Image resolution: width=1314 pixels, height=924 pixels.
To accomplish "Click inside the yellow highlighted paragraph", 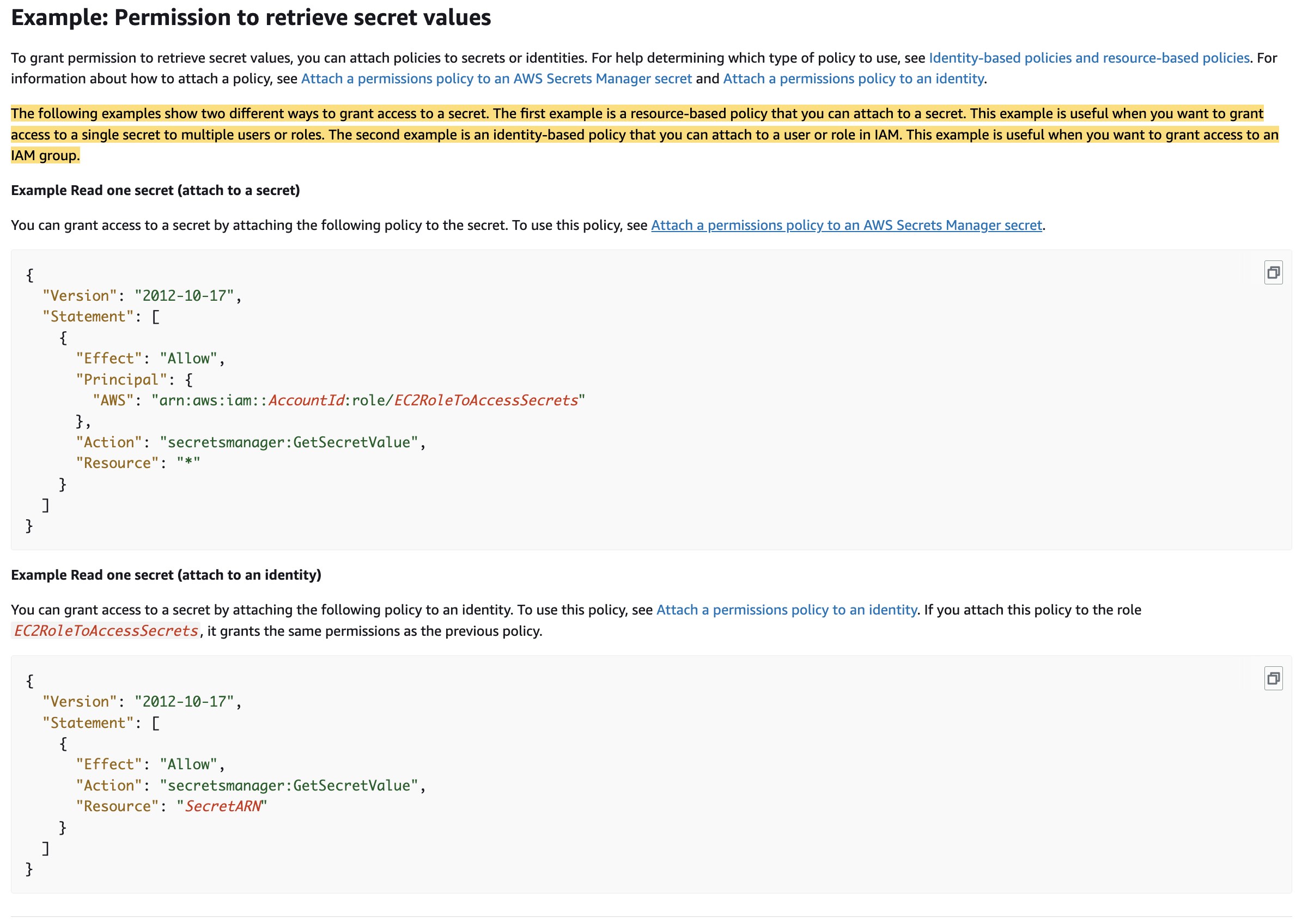I will pos(644,135).
